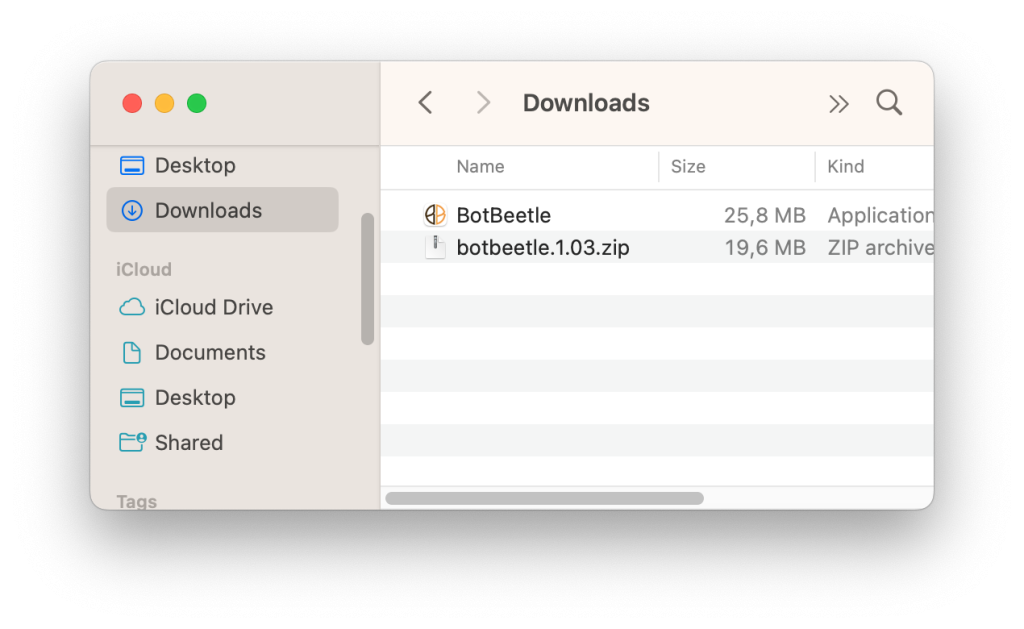1024x629 pixels.
Task: Sort files by the Size column
Action: coord(688,167)
